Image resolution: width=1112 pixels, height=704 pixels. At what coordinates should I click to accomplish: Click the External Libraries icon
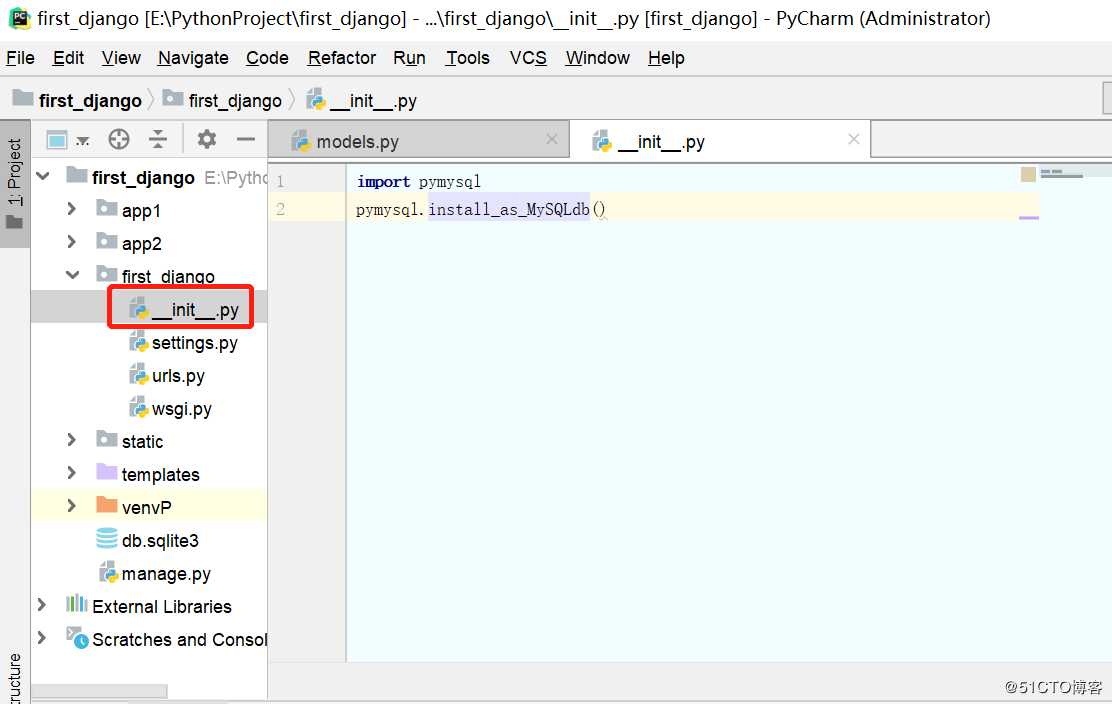pos(76,604)
